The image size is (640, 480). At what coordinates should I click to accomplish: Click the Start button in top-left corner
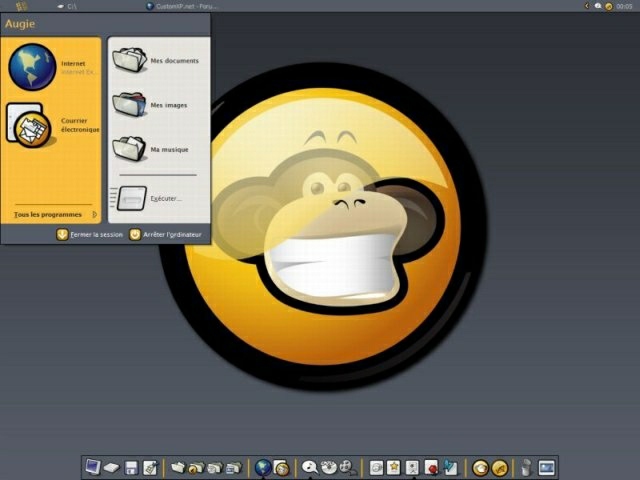(22, 6)
